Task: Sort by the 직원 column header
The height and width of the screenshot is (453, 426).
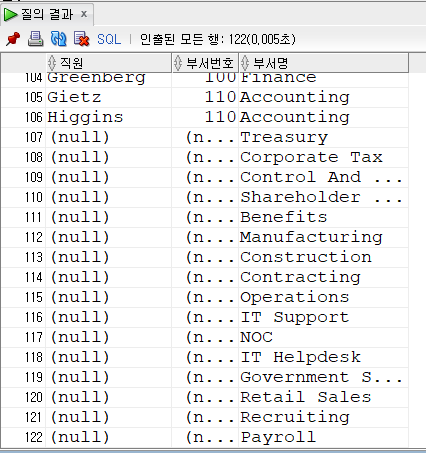Action: pyautogui.click(x=108, y=63)
